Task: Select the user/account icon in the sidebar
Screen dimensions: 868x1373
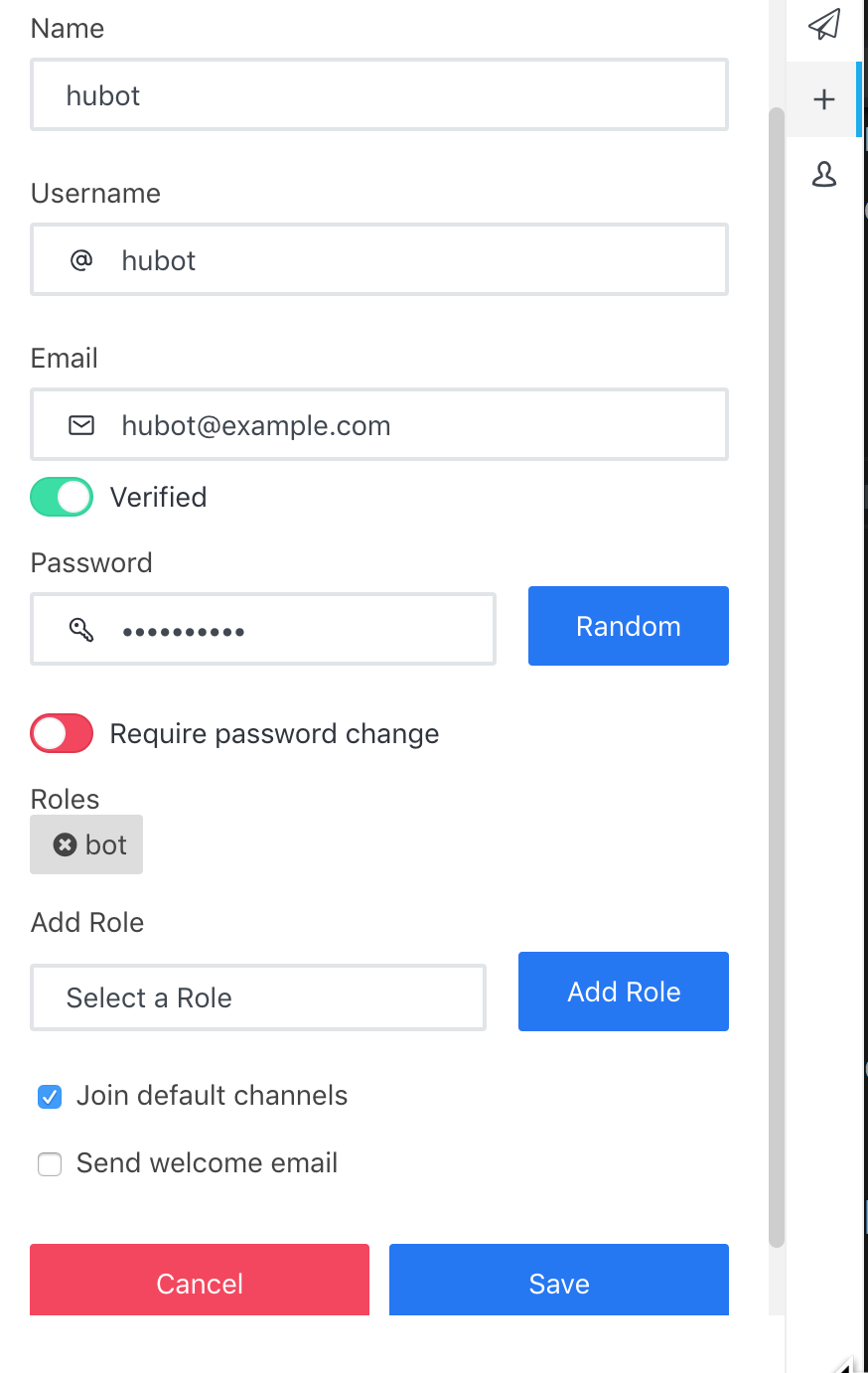Action: point(823,174)
